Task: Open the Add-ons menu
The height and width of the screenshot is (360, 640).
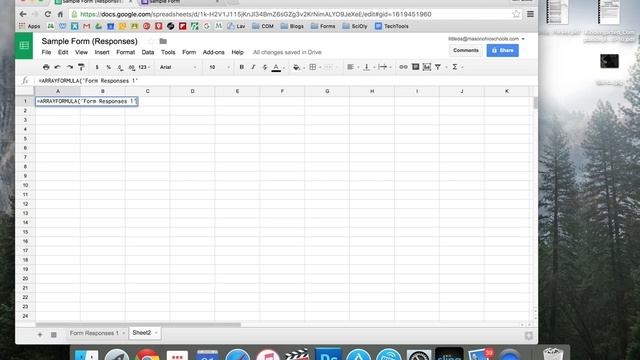Action: (x=213, y=52)
